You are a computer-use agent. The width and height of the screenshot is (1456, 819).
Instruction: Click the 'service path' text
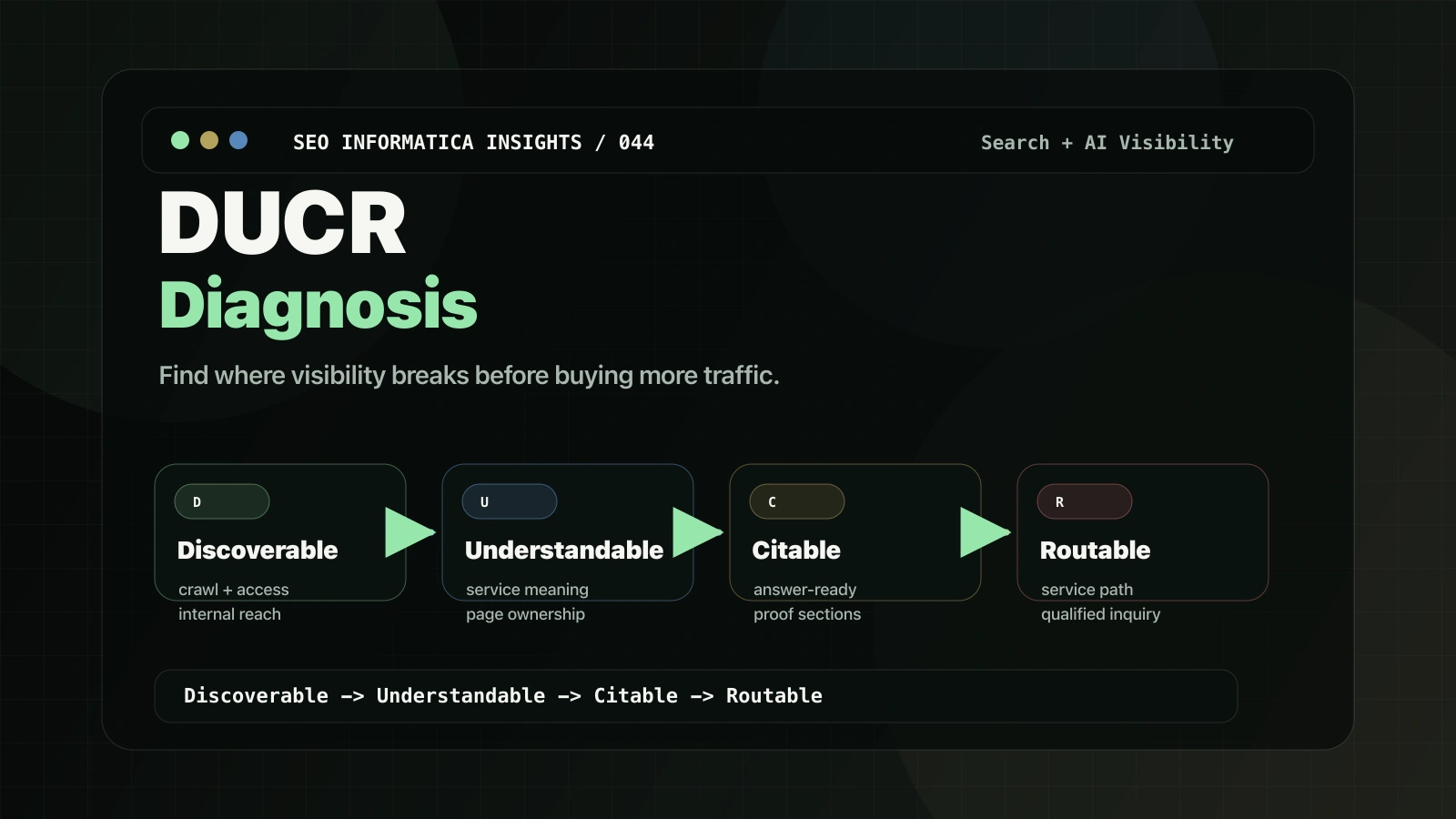tap(1087, 590)
